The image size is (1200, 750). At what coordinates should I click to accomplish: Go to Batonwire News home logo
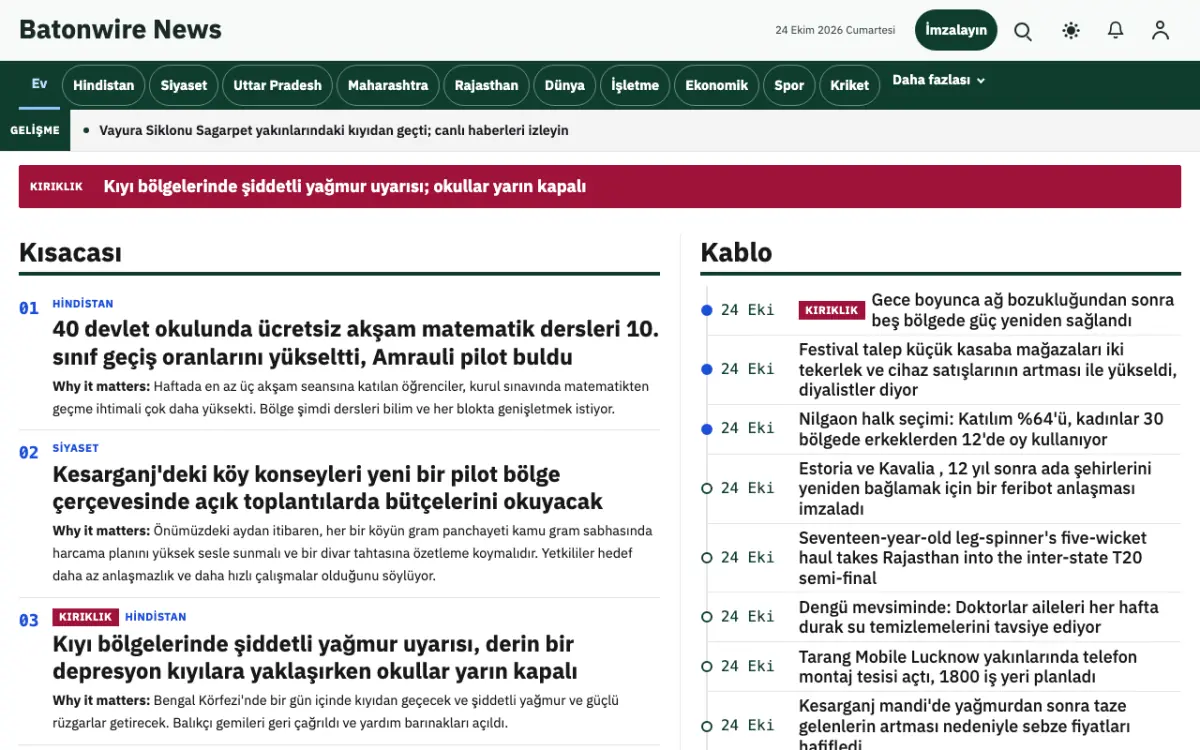click(120, 30)
